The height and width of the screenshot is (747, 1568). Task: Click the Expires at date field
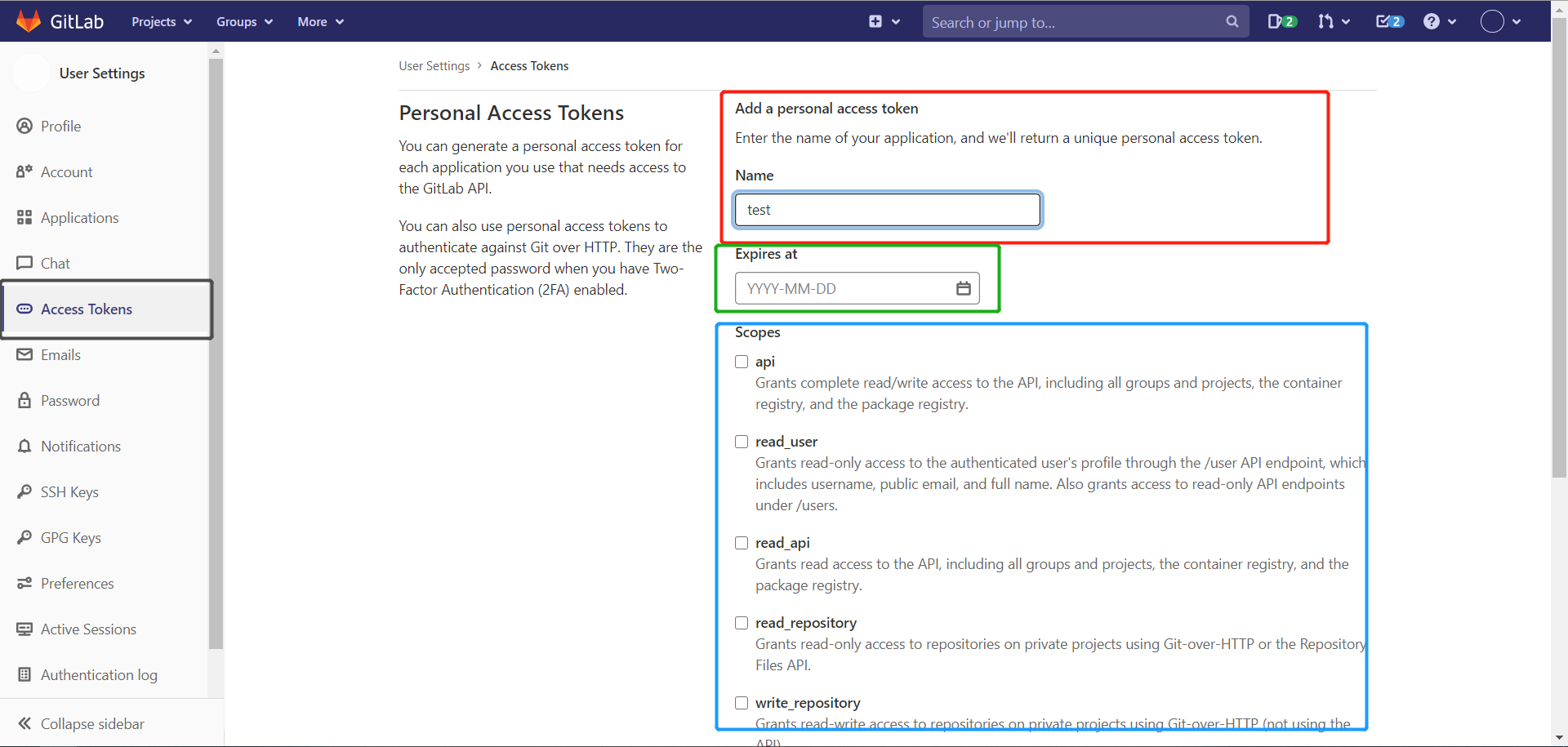coord(857,288)
